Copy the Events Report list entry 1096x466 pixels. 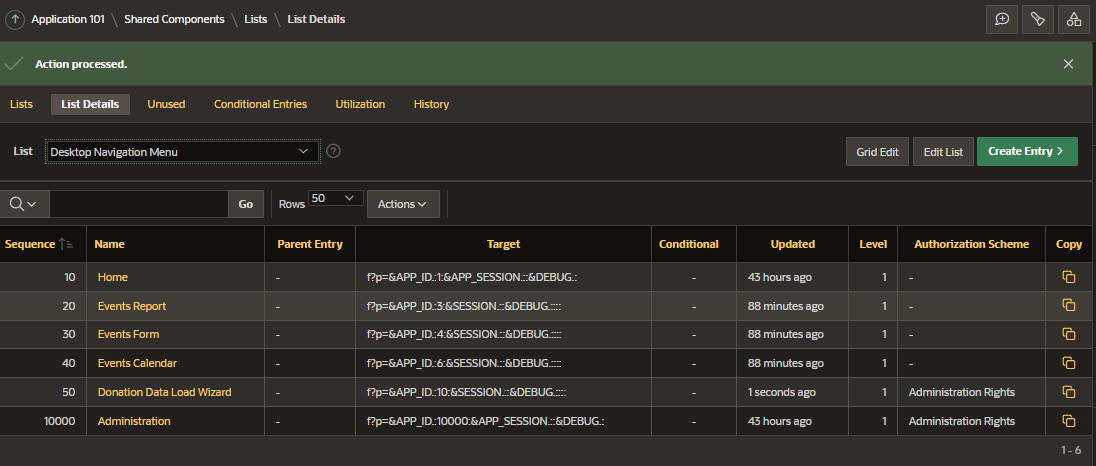[x=1068, y=305]
